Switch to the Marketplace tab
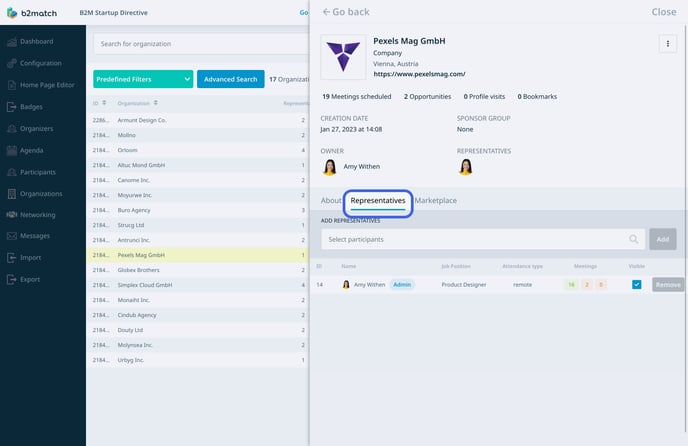688x446 pixels. click(x=435, y=201)
